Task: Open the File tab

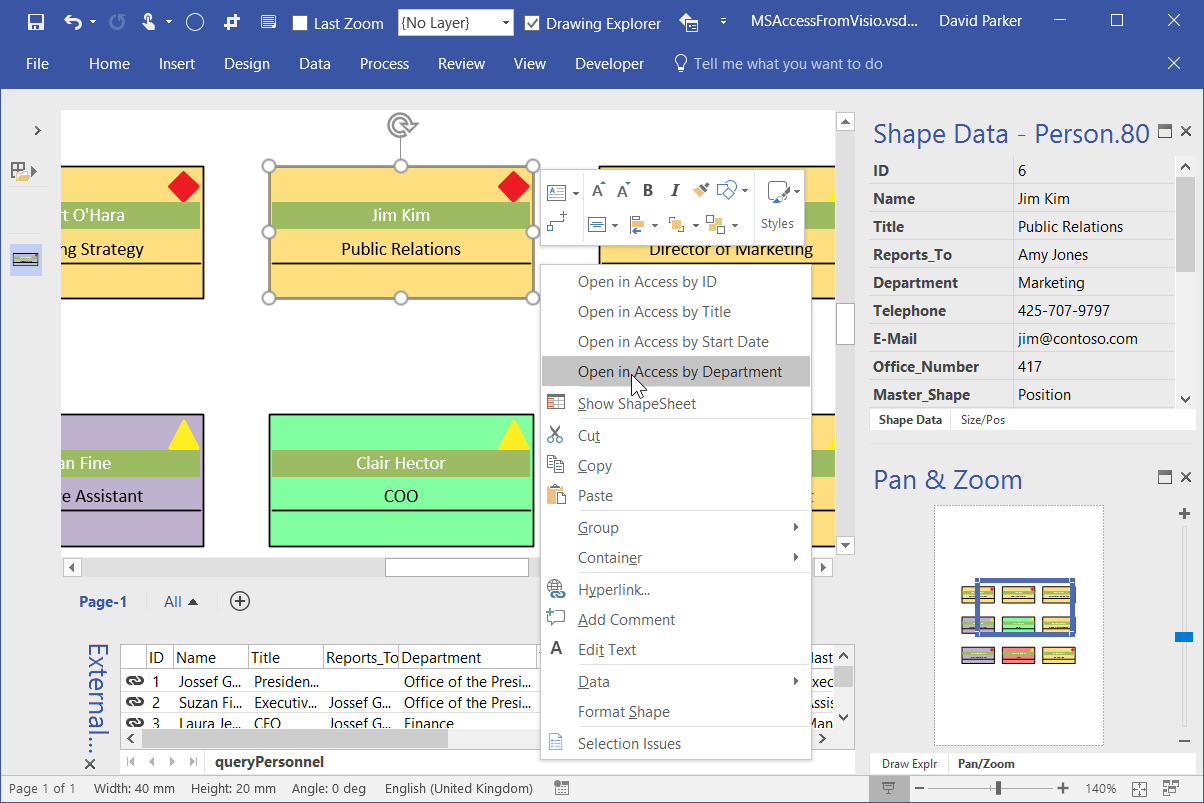Action: (x=37, y=63)
